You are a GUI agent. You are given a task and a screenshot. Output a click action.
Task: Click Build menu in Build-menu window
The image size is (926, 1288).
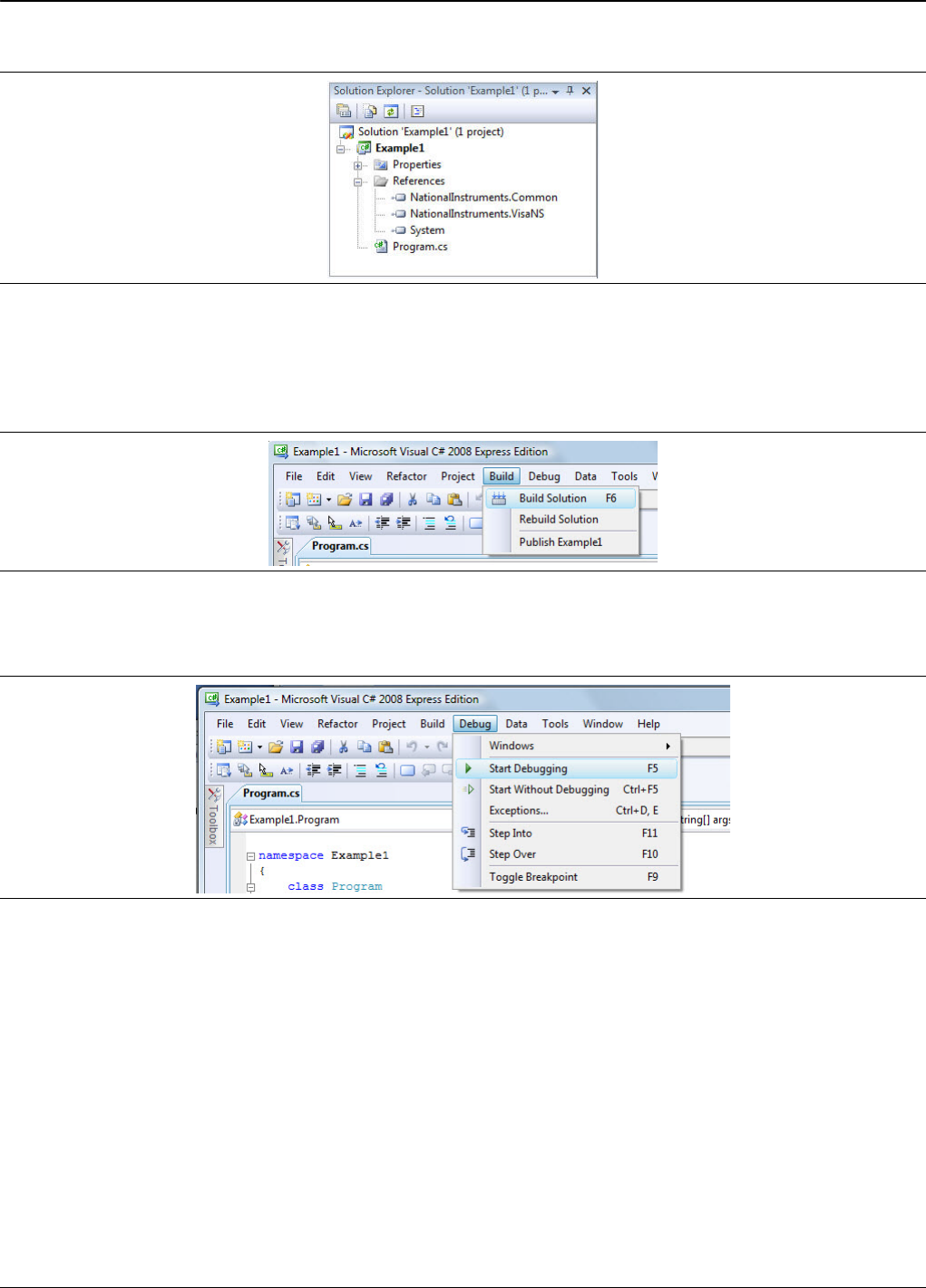click(x=502, y=476)
